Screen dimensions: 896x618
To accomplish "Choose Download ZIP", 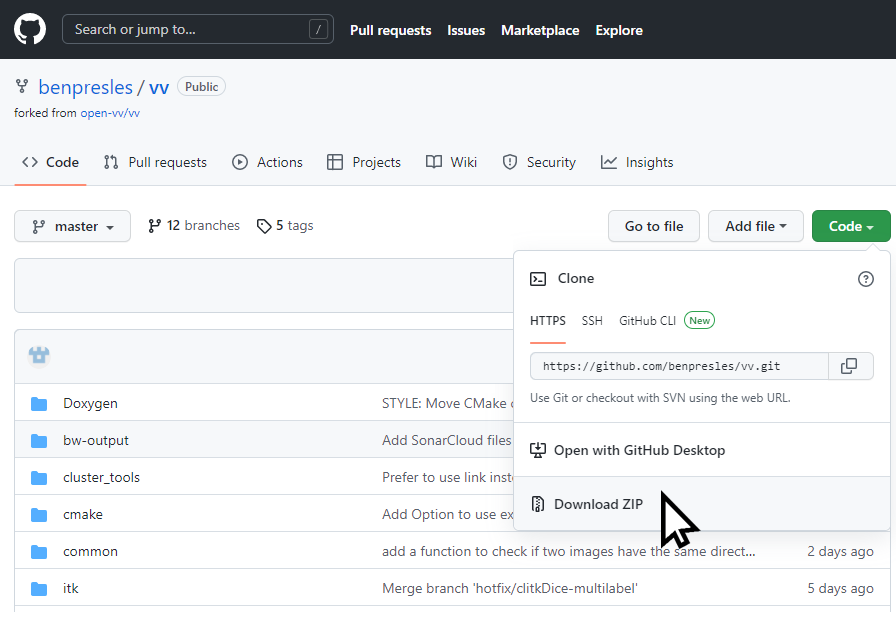I will 702,504.
